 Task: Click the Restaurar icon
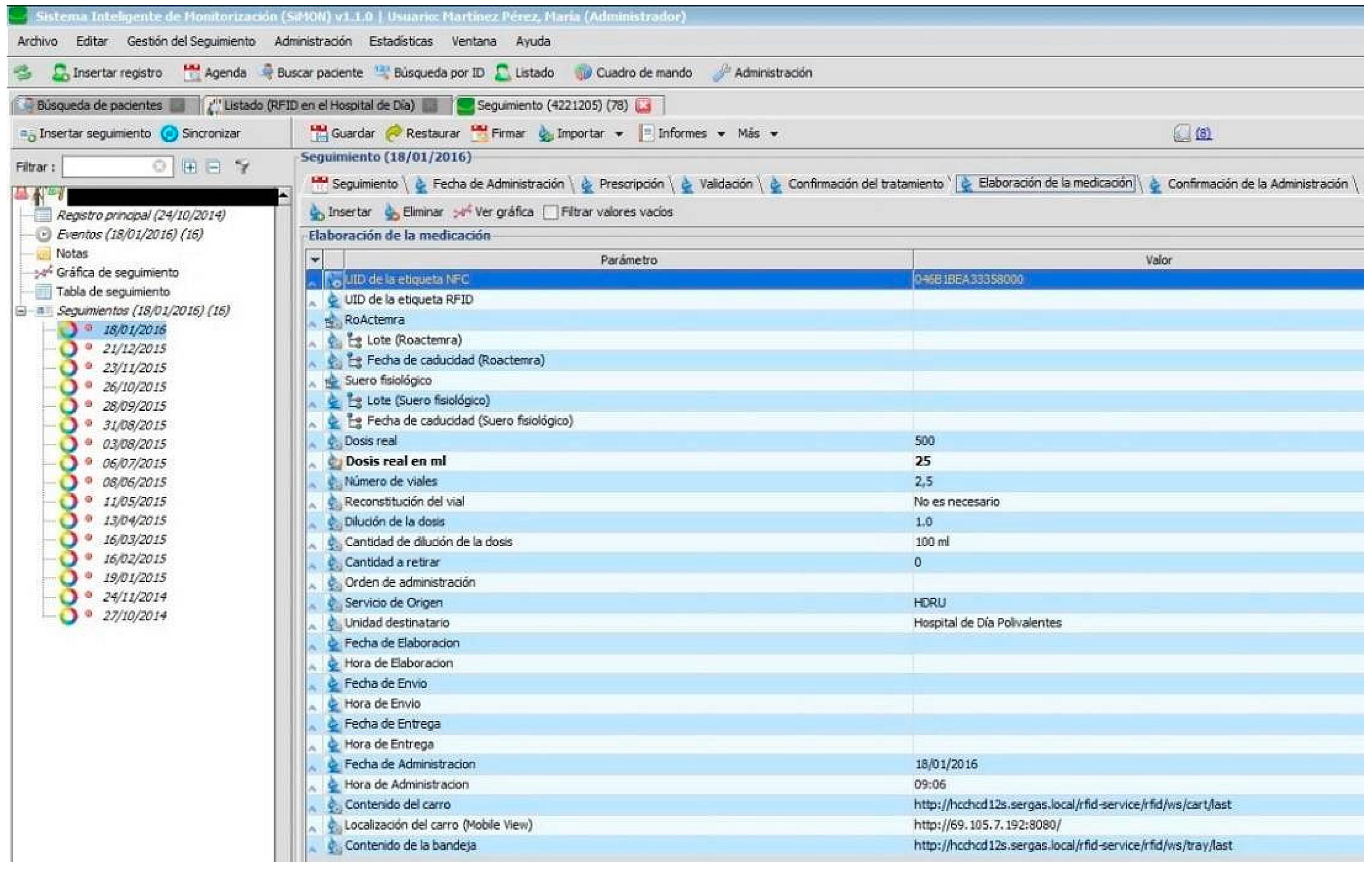[x=394, y=133]
